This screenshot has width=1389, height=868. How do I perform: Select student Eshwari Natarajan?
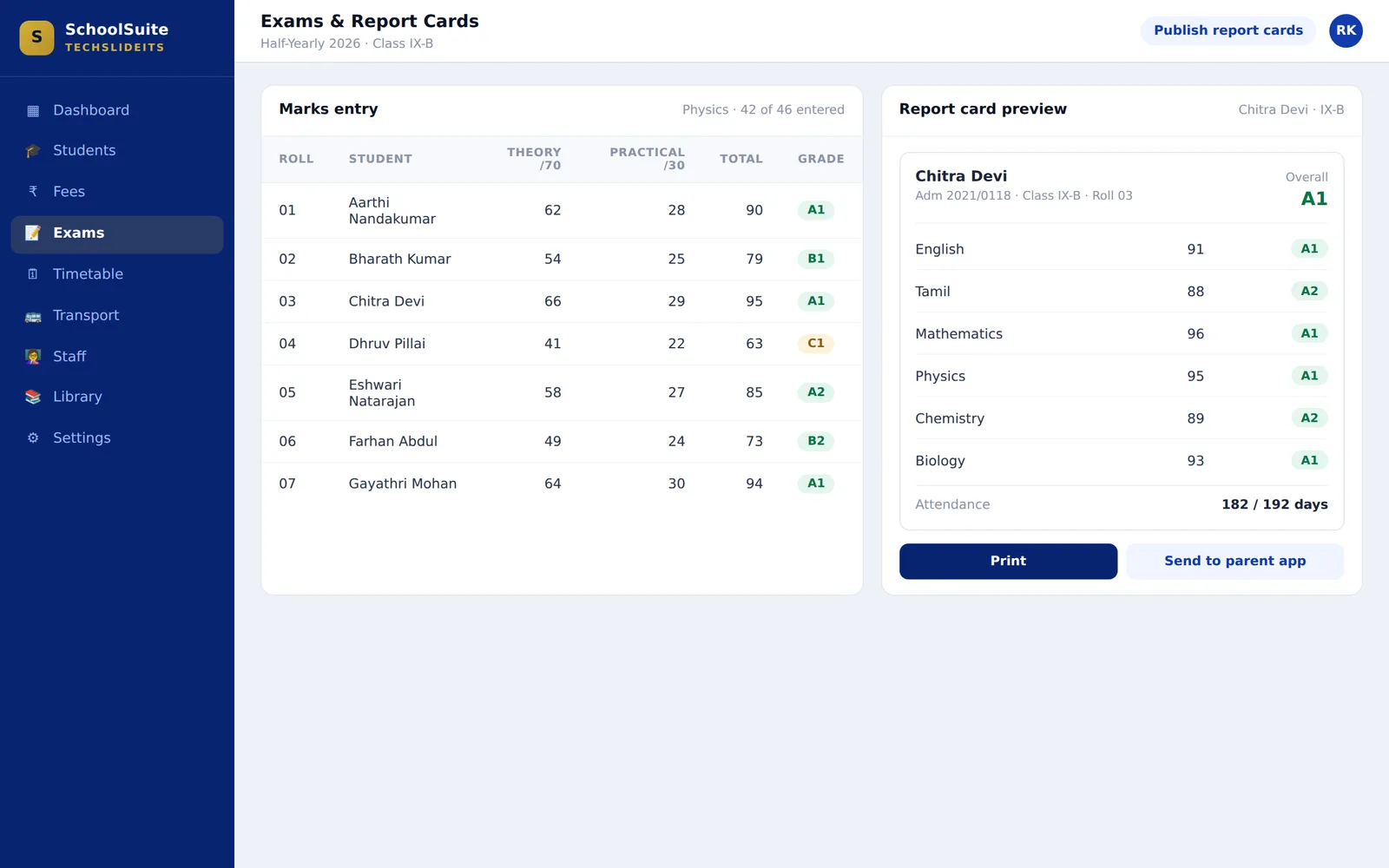pos(562,392)
